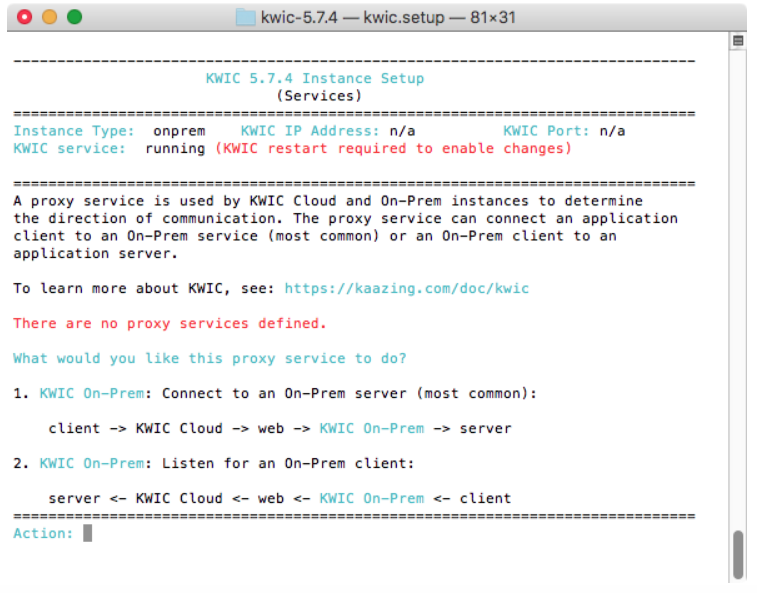Maximize the terminal with green button
The image size is (757, 593).
[74, 17]
